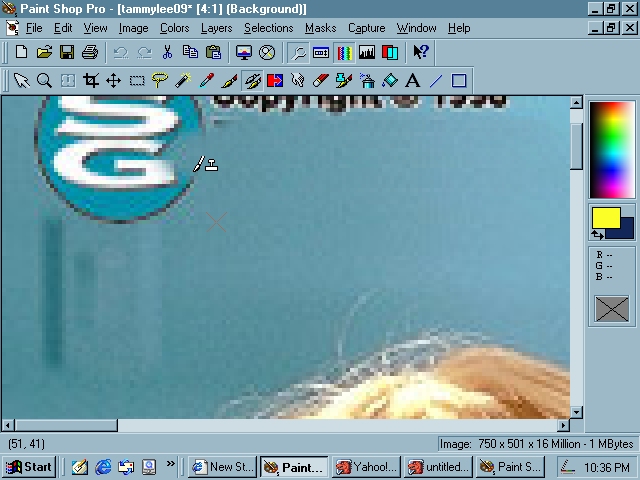
Task: Open the Colors menu
Action: coord(174,28)
